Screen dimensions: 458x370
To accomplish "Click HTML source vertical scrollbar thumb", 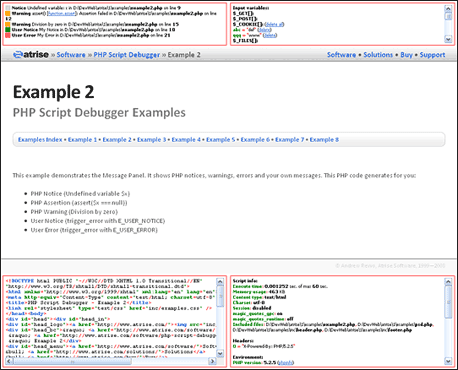I will click(220, 296).
